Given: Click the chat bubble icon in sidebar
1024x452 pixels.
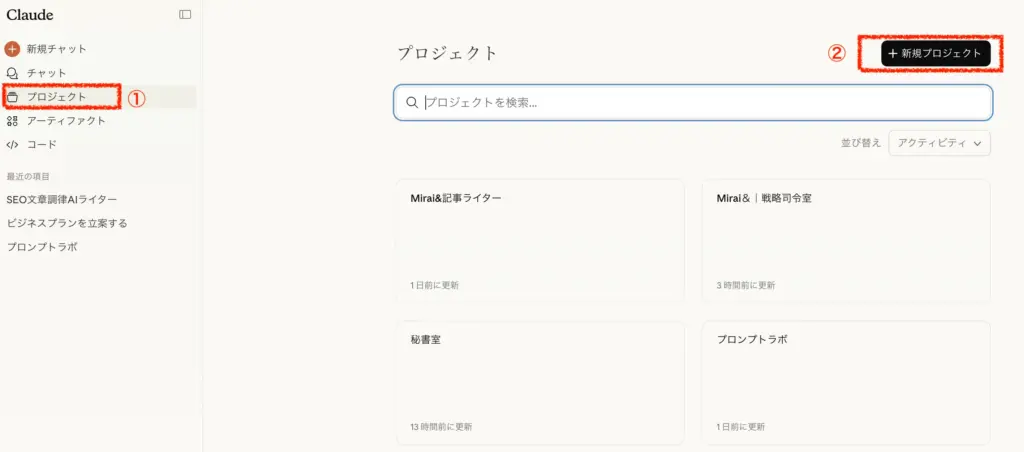Looking at the screenshot, I should pos(12,73).
